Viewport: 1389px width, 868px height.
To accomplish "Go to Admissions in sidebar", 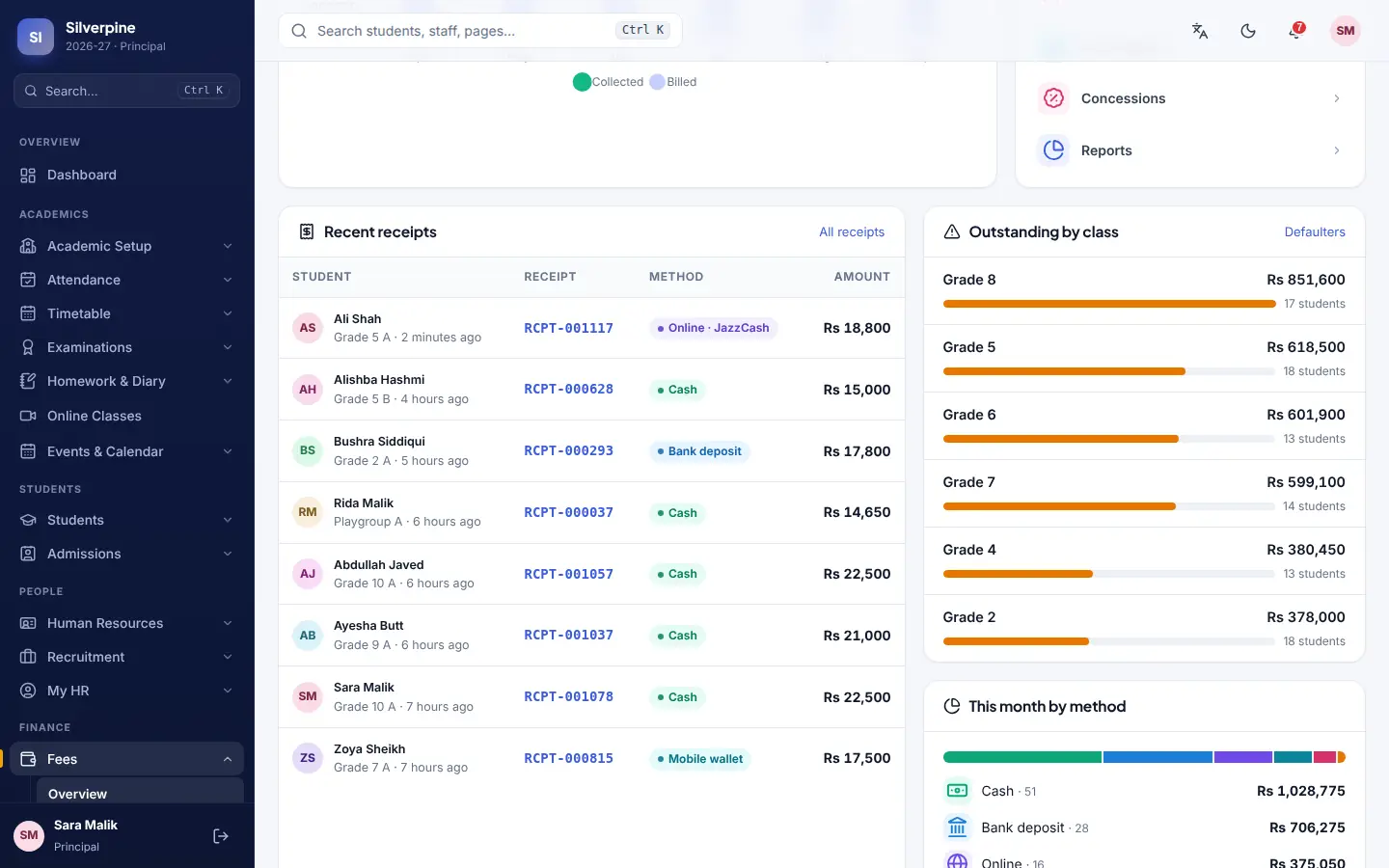I will pos(127,554).
